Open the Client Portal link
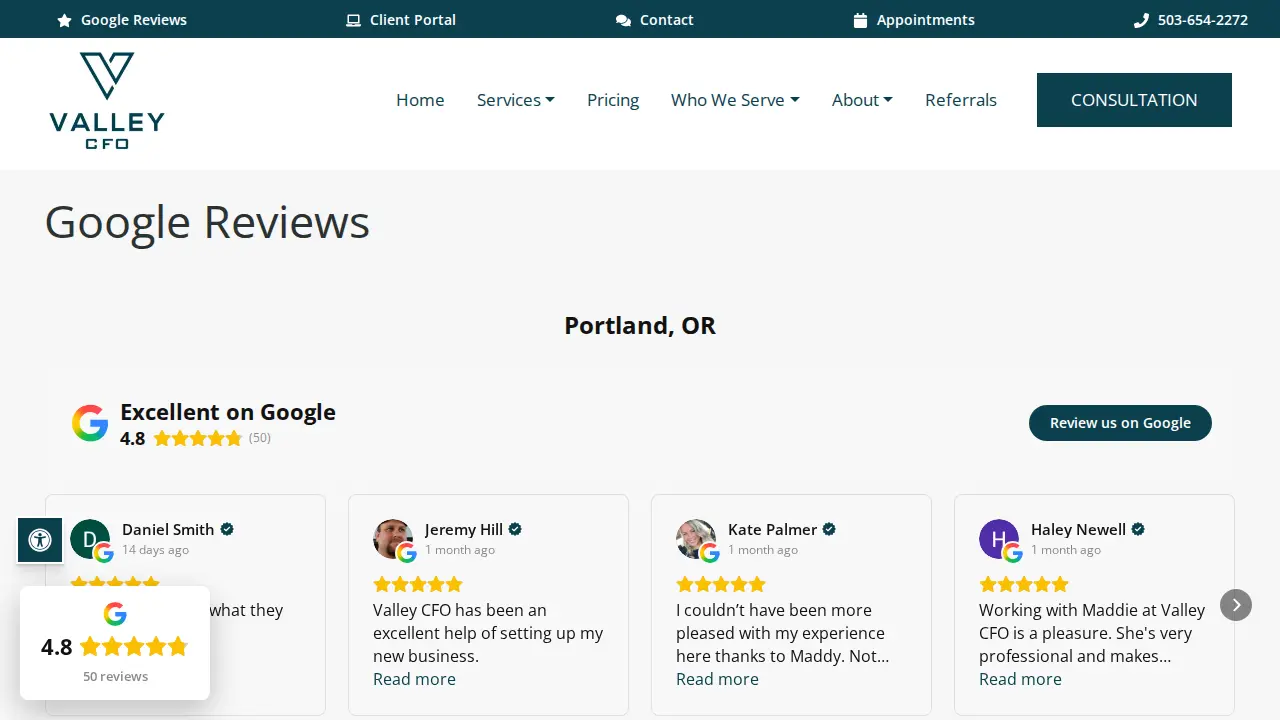Viewport: 1280px width, 720px height. (401, 20)
